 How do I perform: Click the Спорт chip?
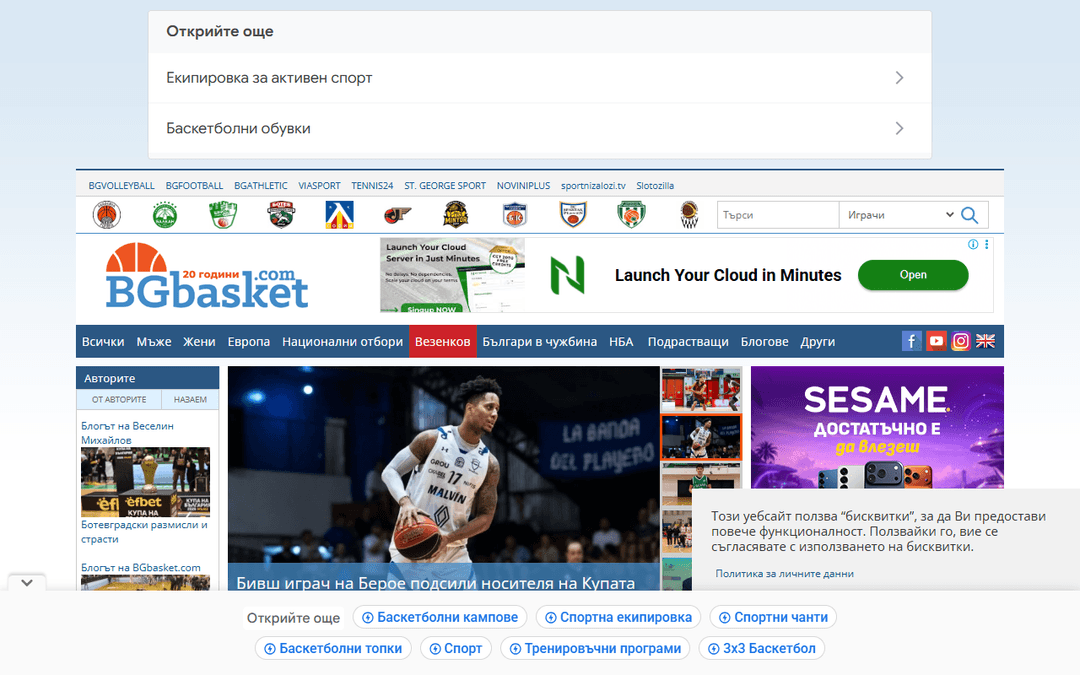coord(456,648)
